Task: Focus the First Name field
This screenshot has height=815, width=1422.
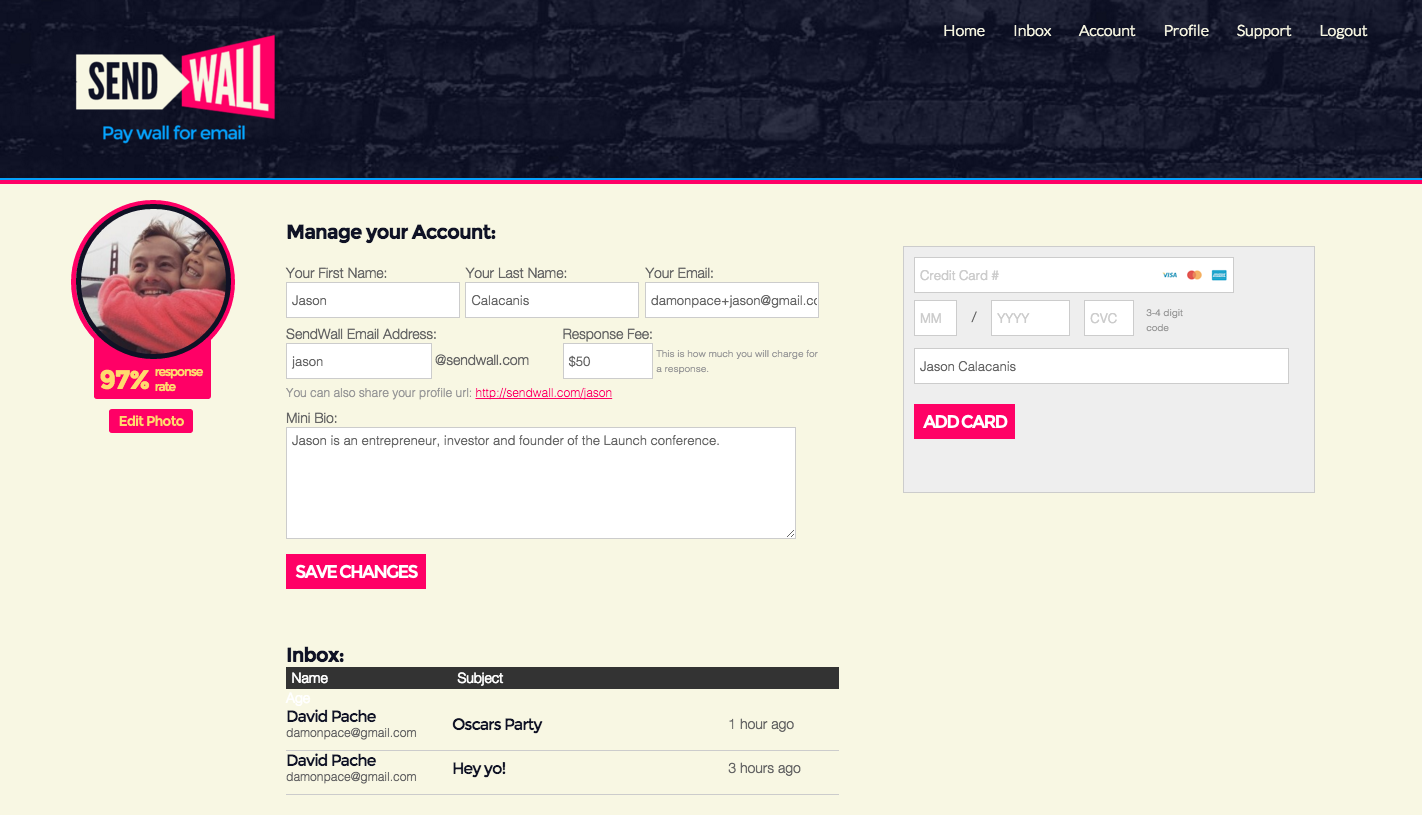Action: [373, 300]
